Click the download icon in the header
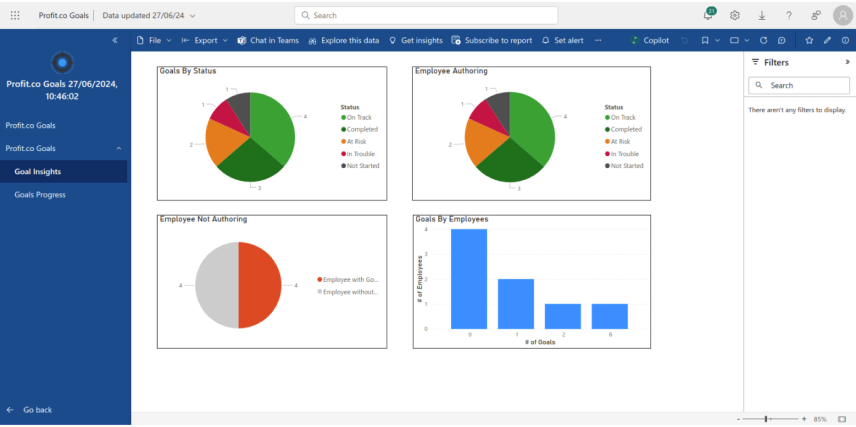 click(x=762, y=15)
